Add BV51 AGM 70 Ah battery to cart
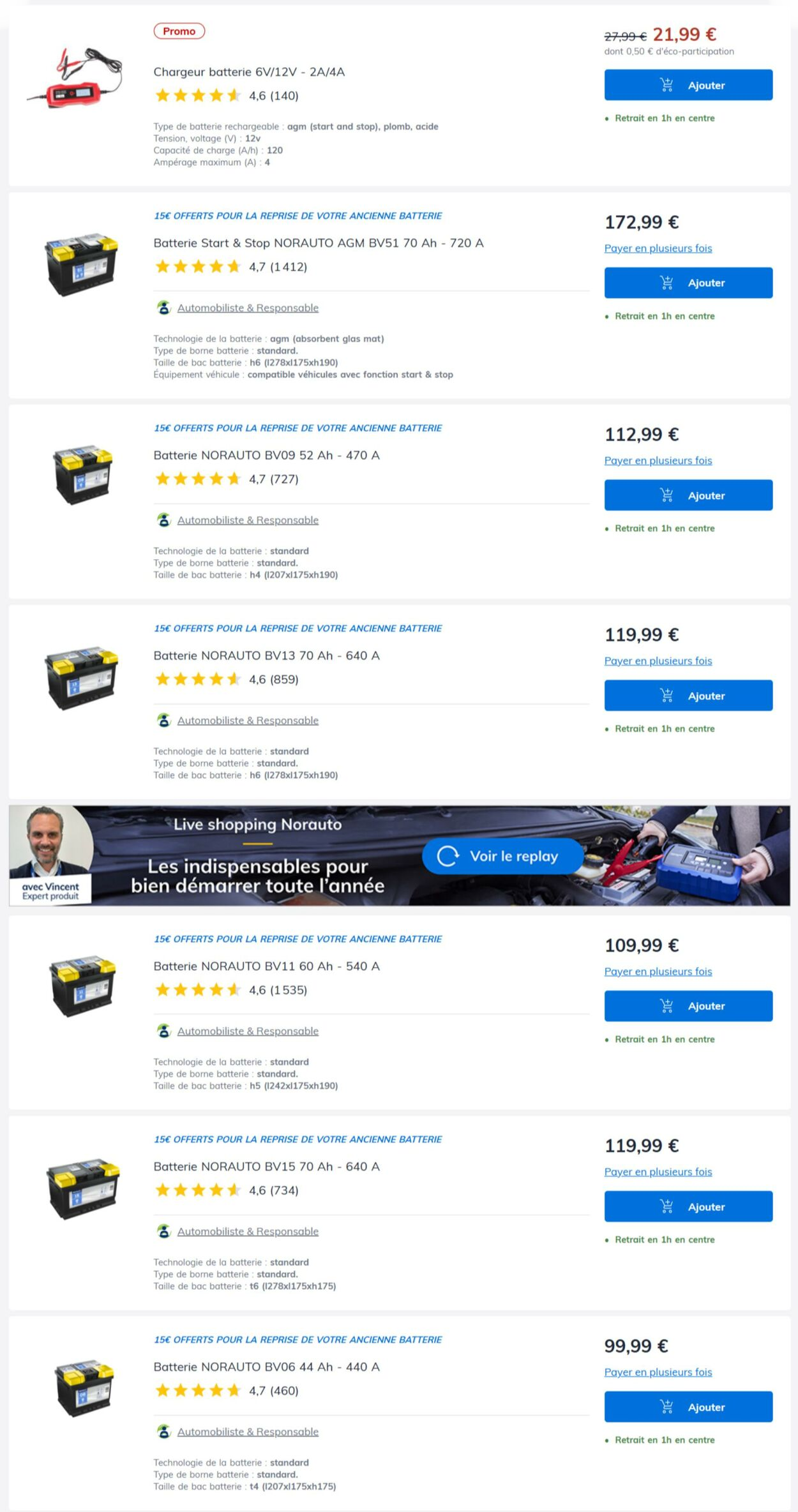 click(x=688, y=283)
